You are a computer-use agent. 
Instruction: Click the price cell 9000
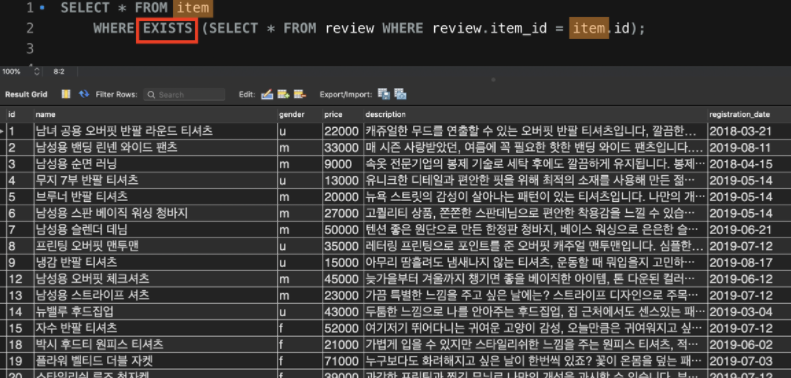pos(343,164)
